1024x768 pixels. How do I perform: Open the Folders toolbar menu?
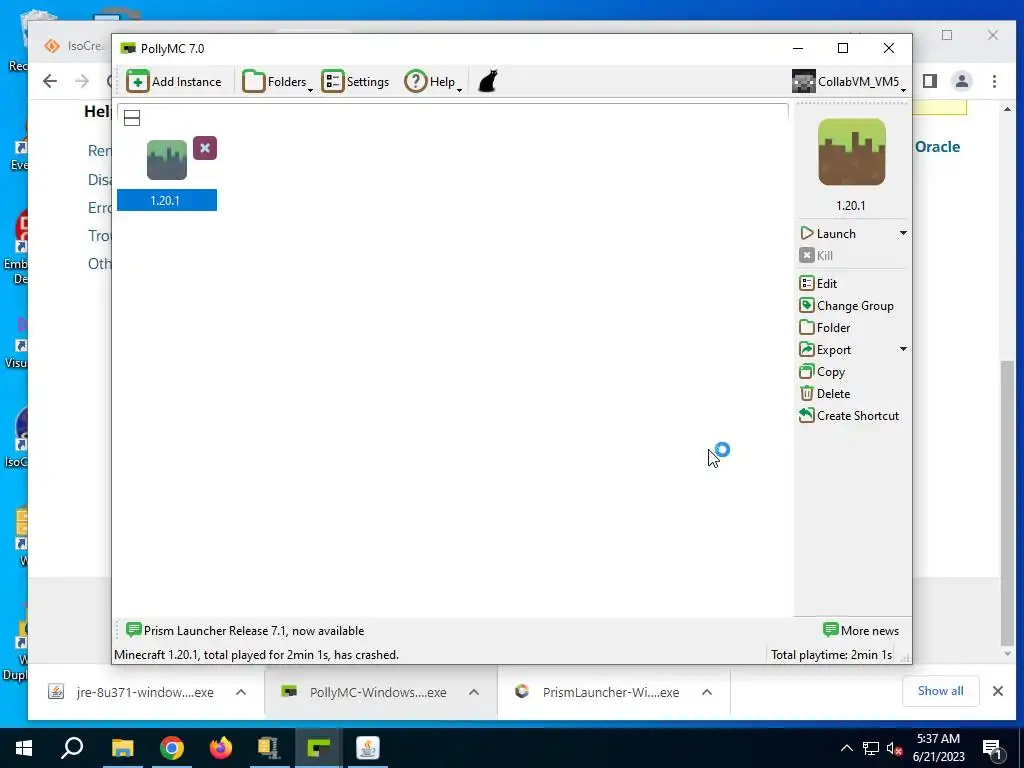(x=278, y=82)
